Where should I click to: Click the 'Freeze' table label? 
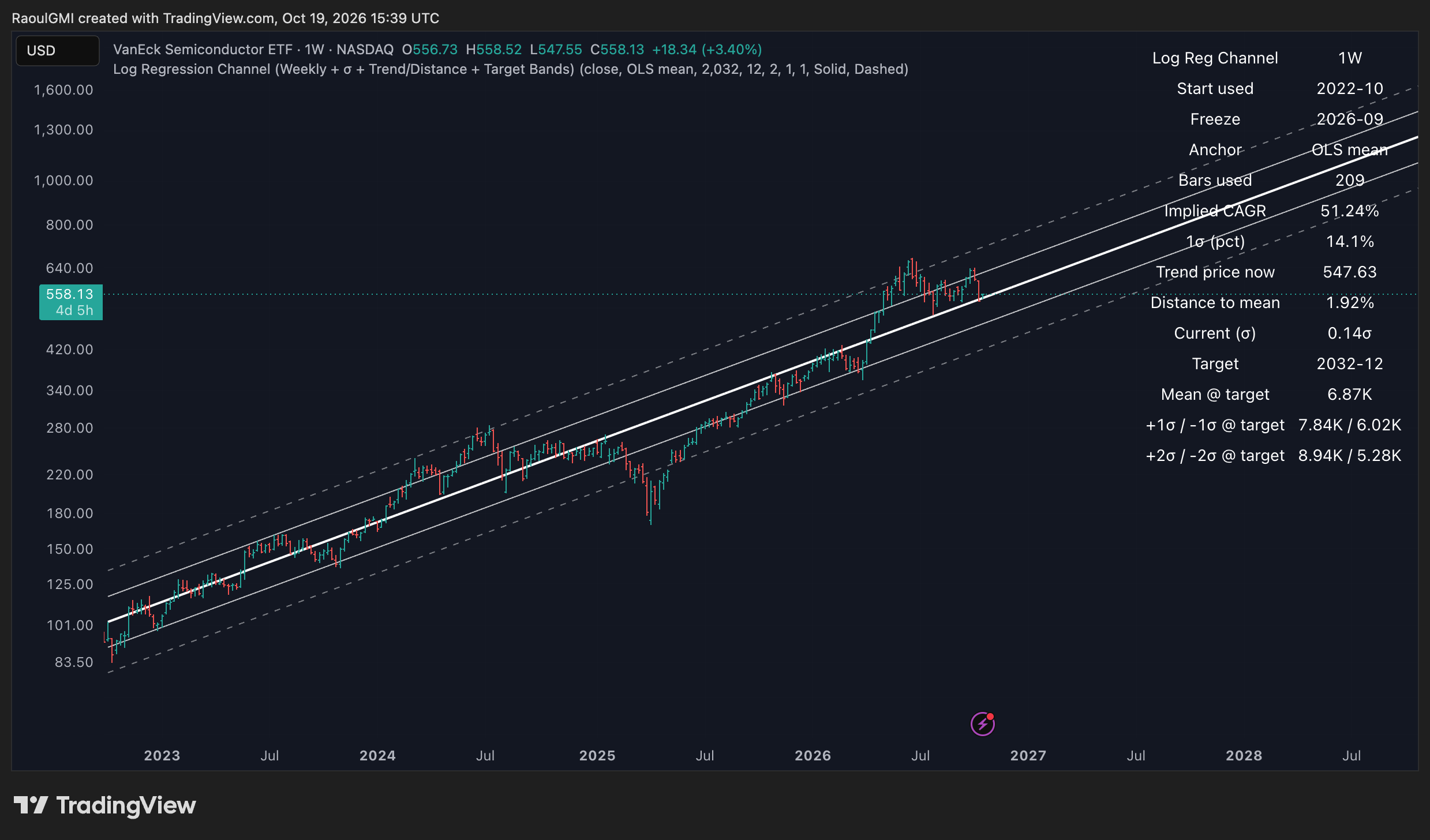(x=1215, y=119)
